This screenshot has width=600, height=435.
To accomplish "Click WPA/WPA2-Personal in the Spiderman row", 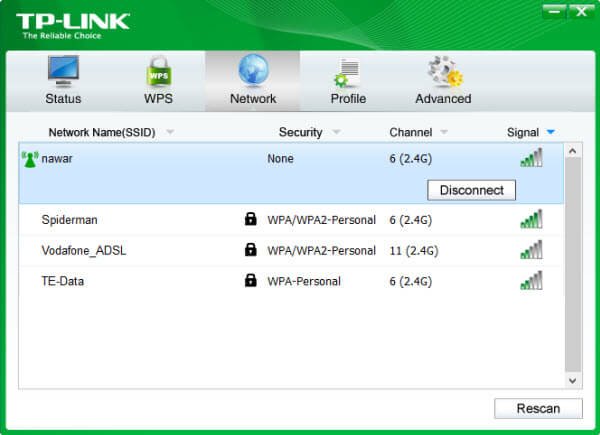I will (x=321, y=220).
